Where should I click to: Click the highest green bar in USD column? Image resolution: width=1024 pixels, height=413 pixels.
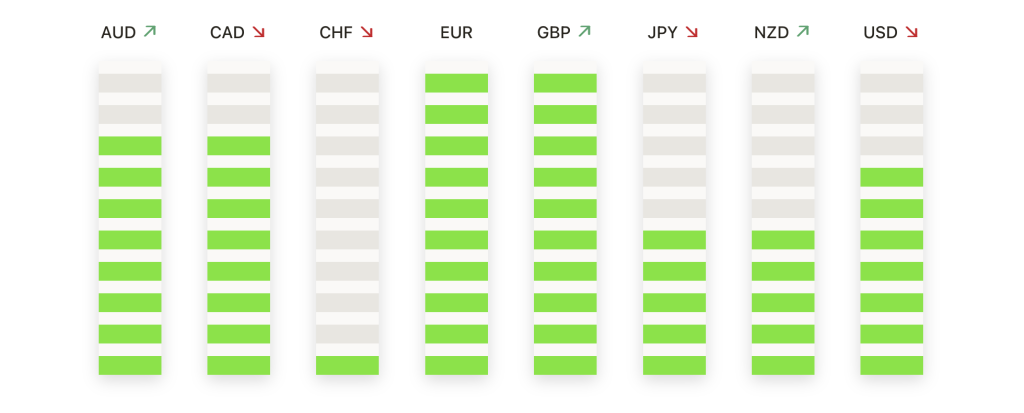(891, 177)
